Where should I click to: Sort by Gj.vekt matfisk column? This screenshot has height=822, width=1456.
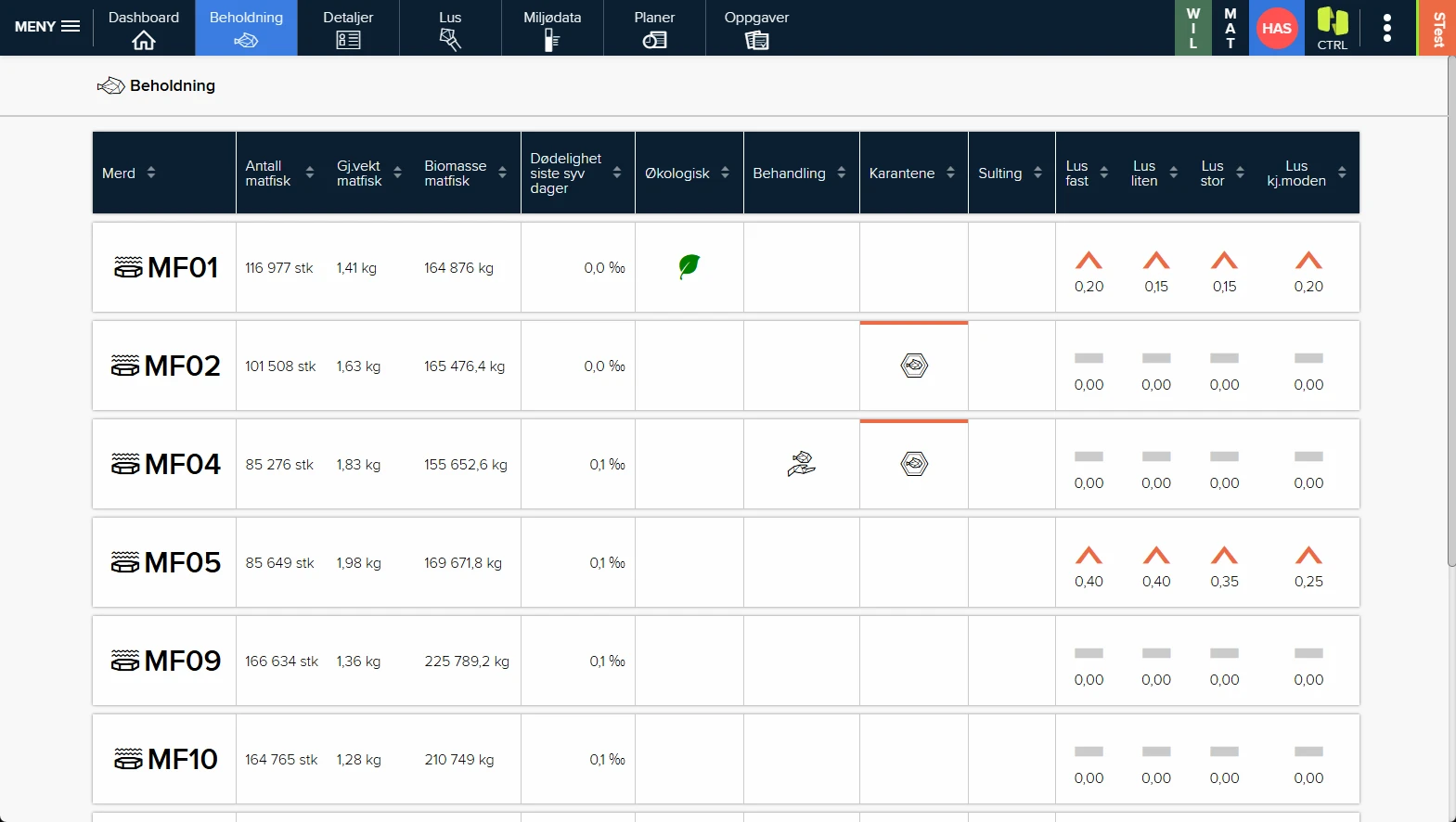tap(397, 173)
